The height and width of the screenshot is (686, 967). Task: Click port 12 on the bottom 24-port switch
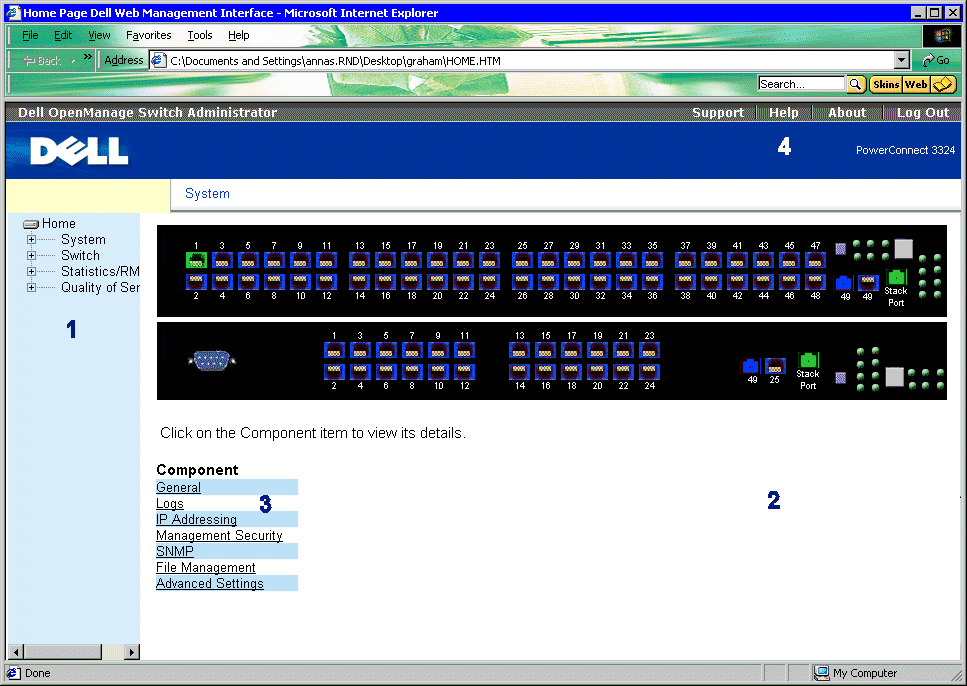(x=464, y=372)
